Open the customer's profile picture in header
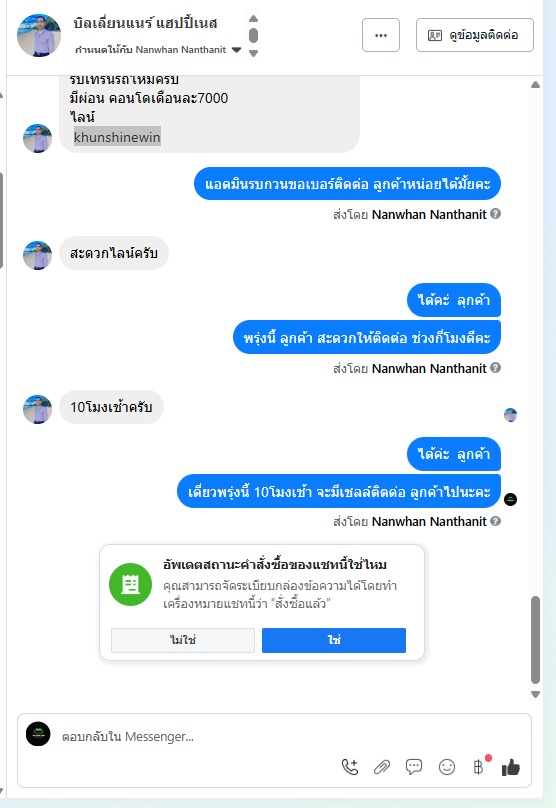 pyautogui.click(x=39, y=35)
